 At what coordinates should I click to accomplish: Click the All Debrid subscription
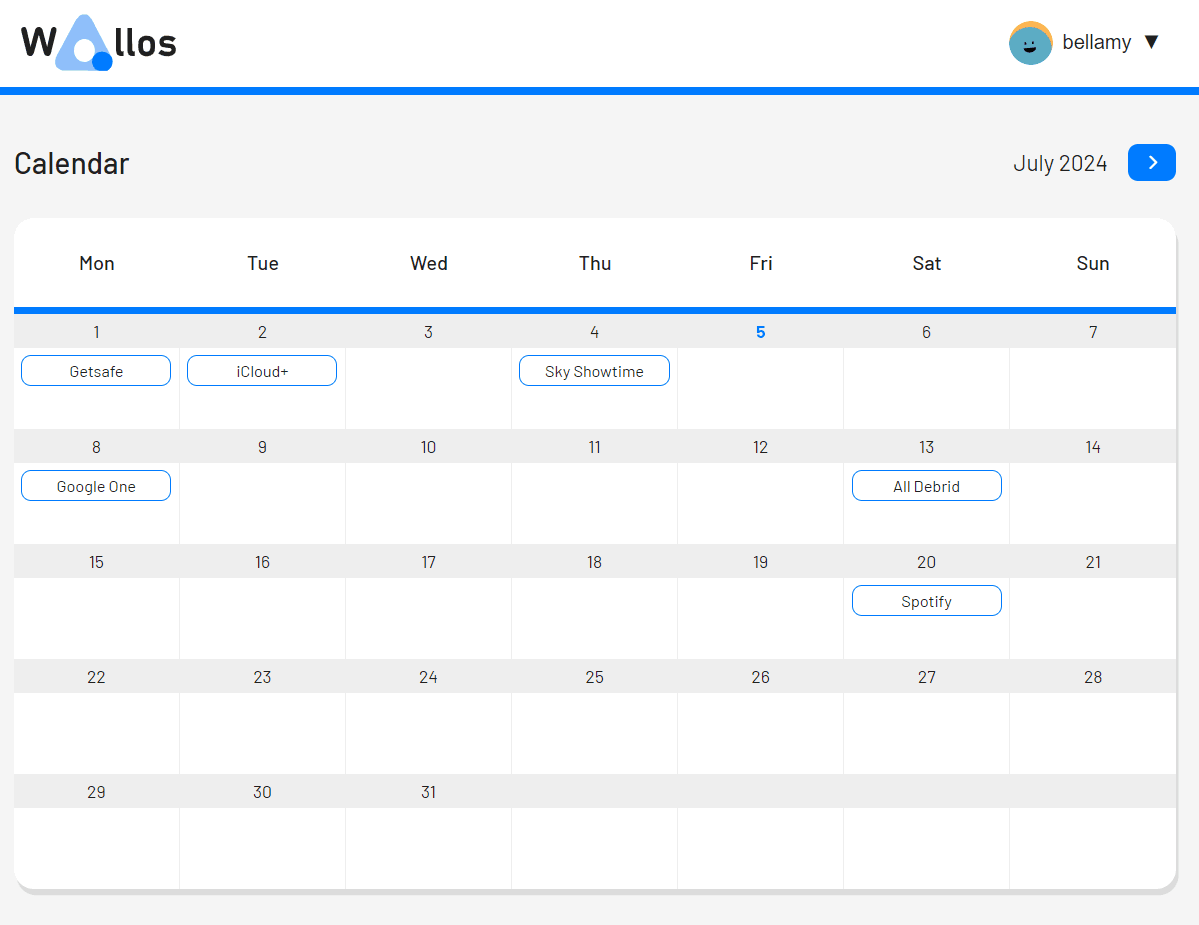(x=926, y=486)
